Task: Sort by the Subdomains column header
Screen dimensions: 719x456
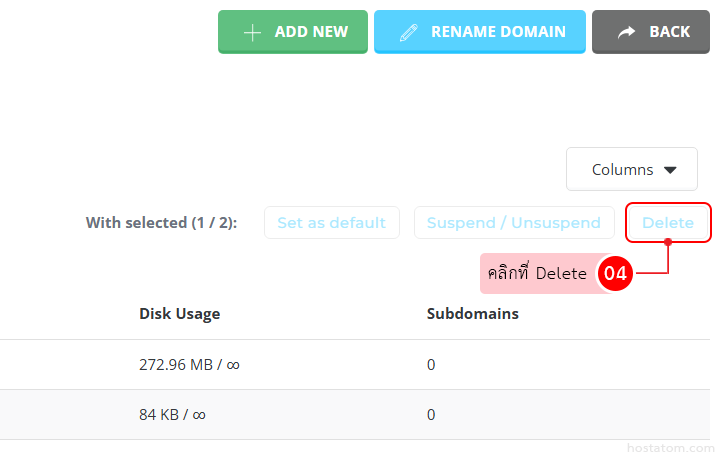Action: (x=472, y=314)
